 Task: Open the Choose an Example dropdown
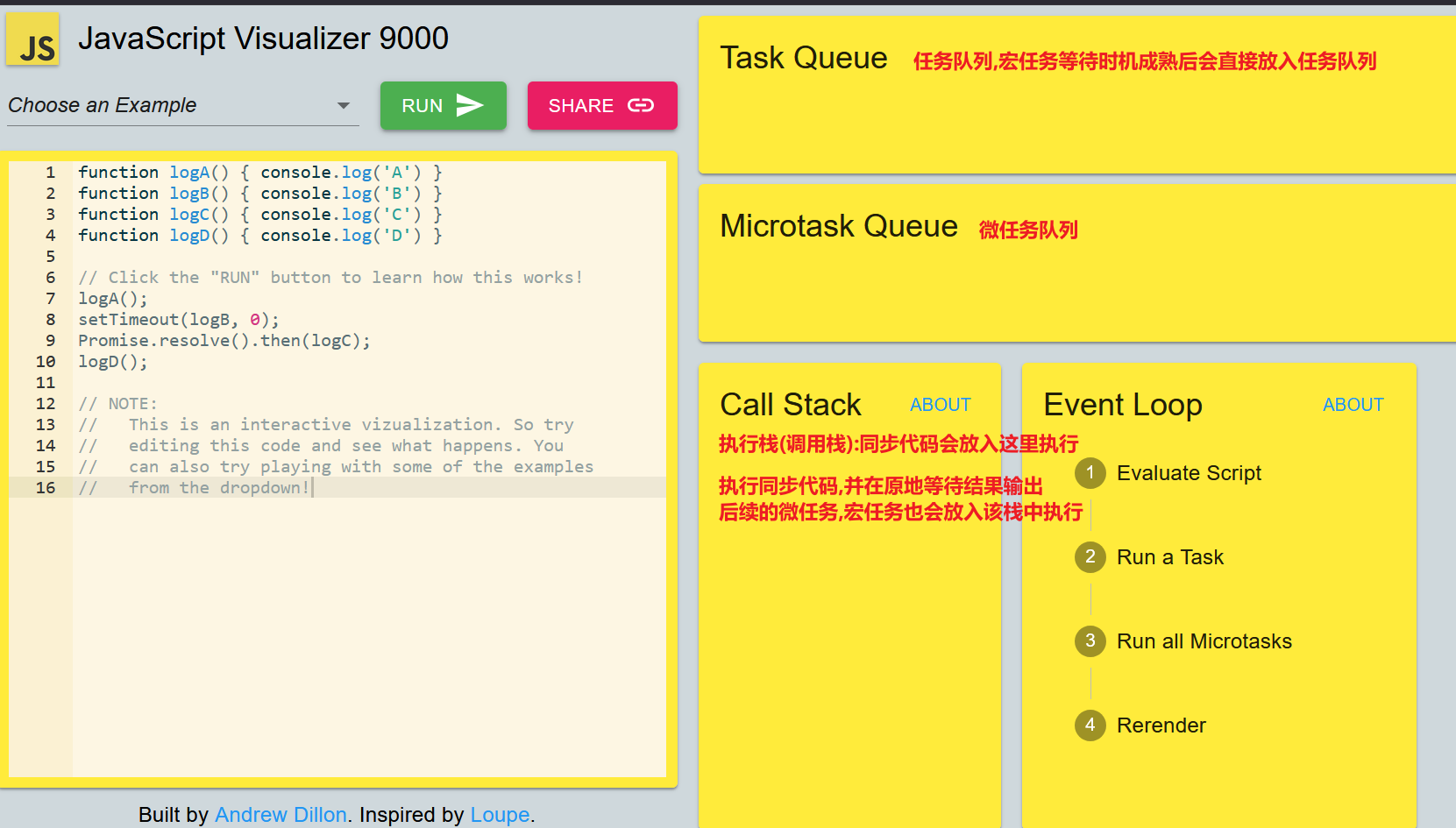point(183,105)
